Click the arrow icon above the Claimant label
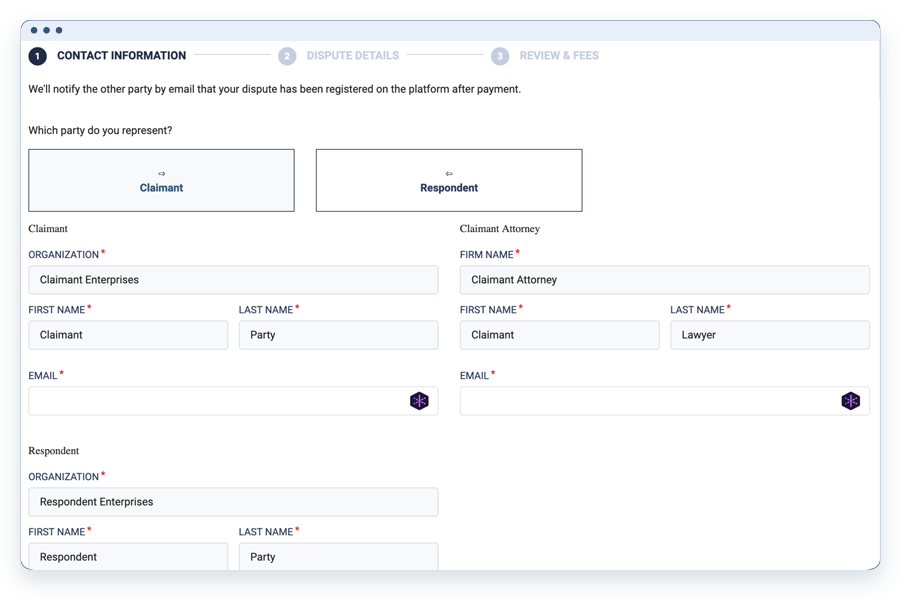Screen dimensions: 900x600 161,173
